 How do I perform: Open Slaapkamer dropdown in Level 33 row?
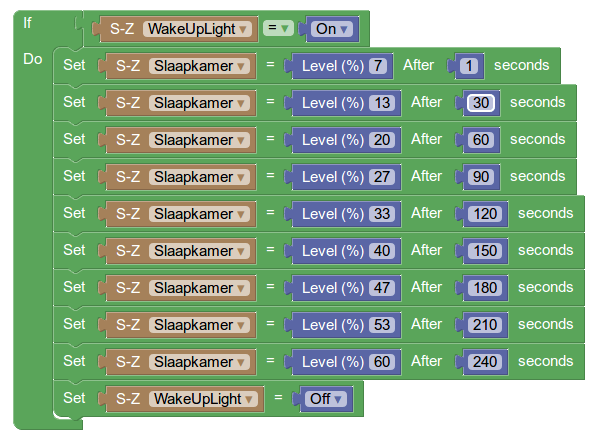[x=199, y=214]
